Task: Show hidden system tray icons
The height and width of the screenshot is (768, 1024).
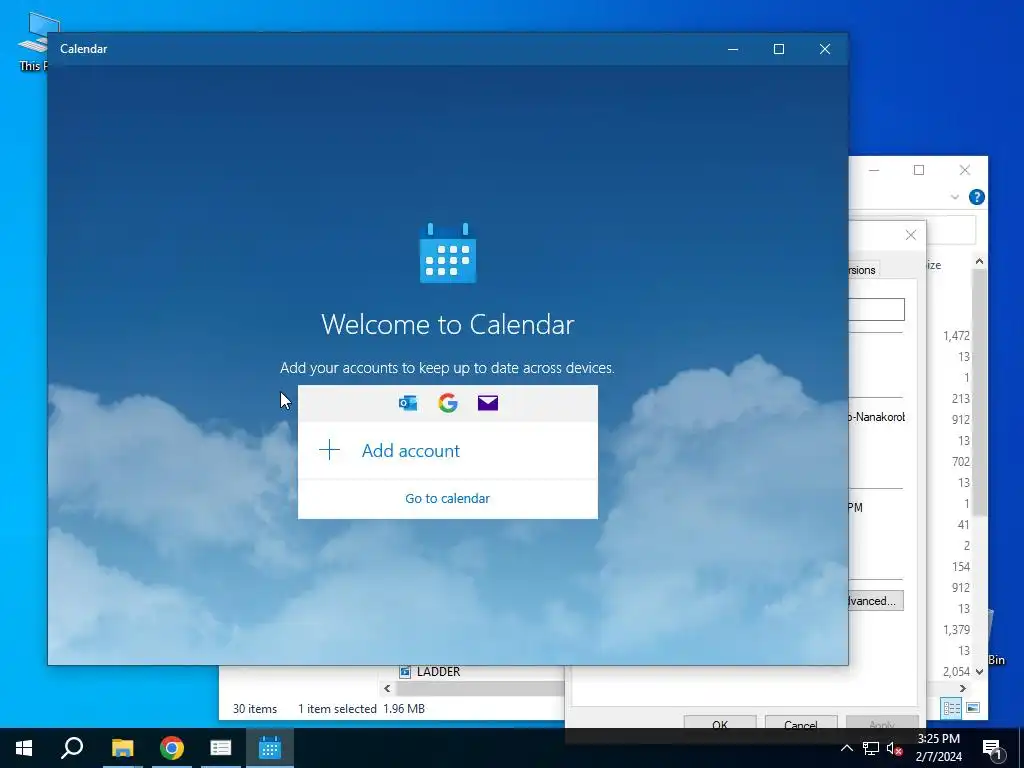Action: pyautogui.click(x=846, y=748)
